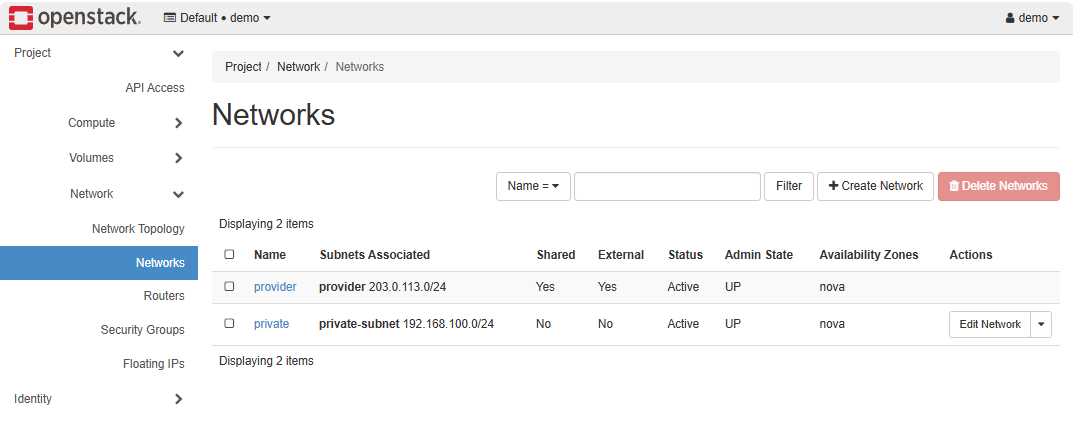The width and height of the screenshot is (1075, 428).
Task: Open the Name = filter dropdown
Action: (533, 186)
